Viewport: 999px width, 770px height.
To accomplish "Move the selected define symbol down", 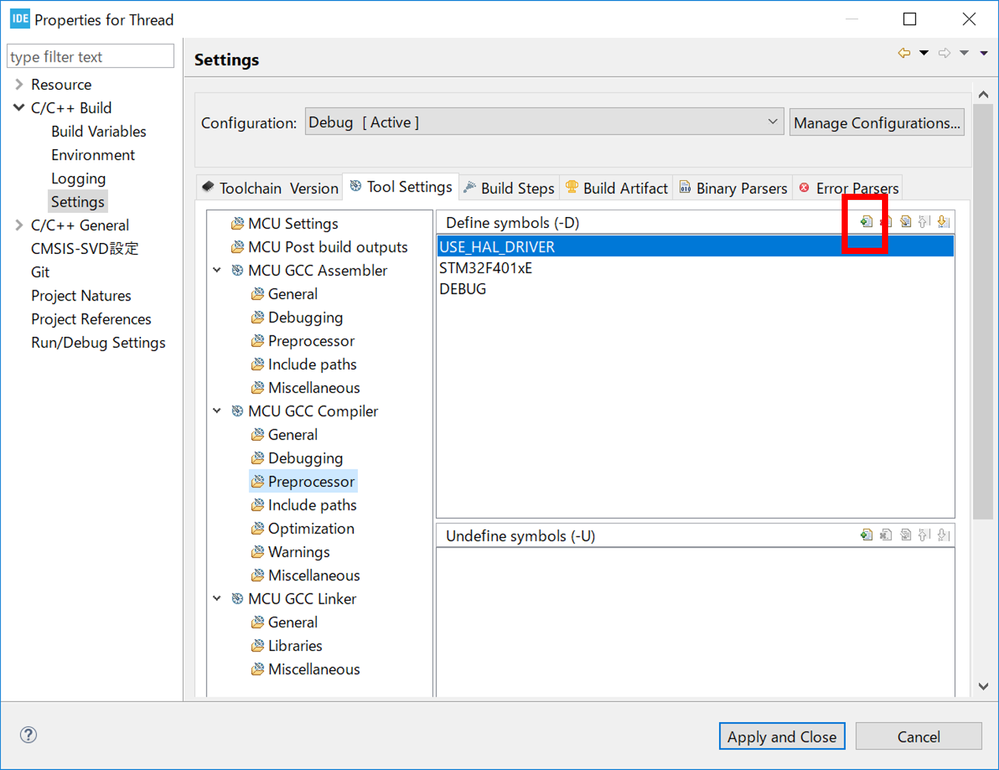I will [944, 222].
